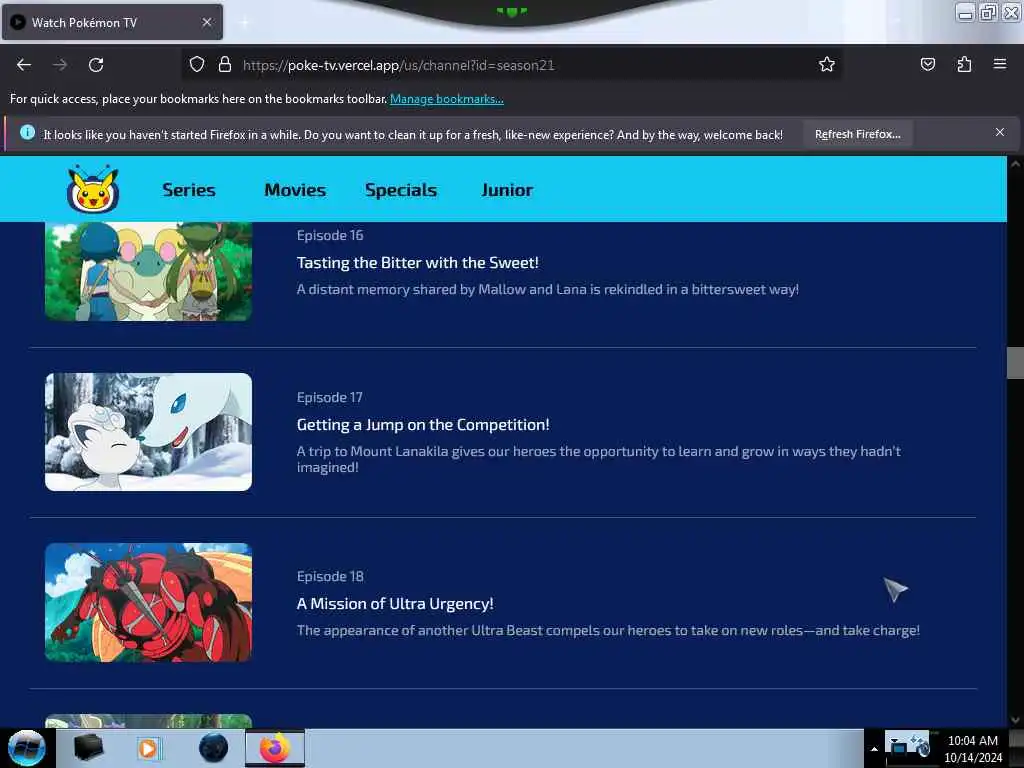Dismiss the Refresh Firefox notification bar
The height and width of the screenshot is (768, 1024).
click(1000, 133)
